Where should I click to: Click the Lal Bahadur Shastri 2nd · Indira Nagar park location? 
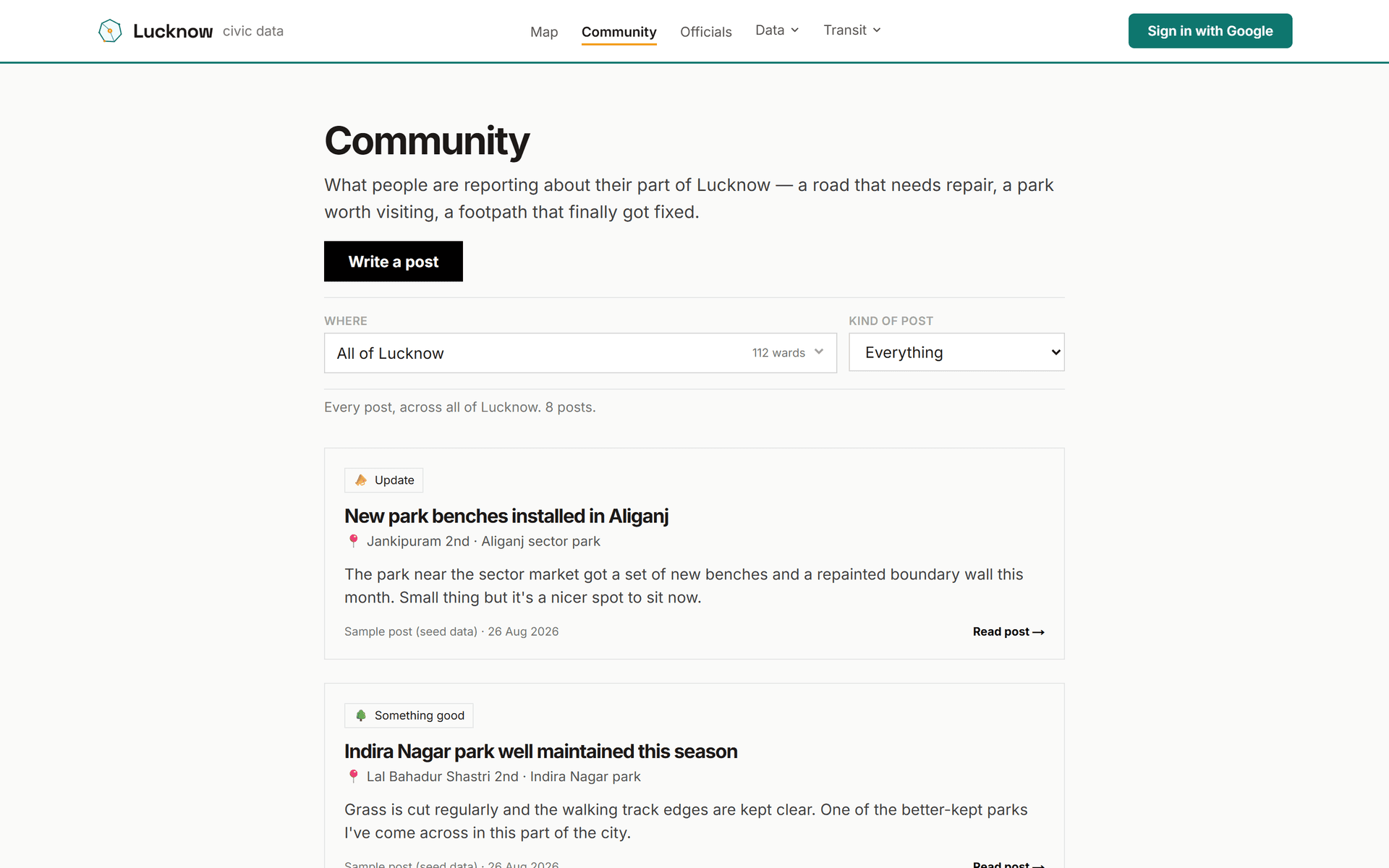504,776
